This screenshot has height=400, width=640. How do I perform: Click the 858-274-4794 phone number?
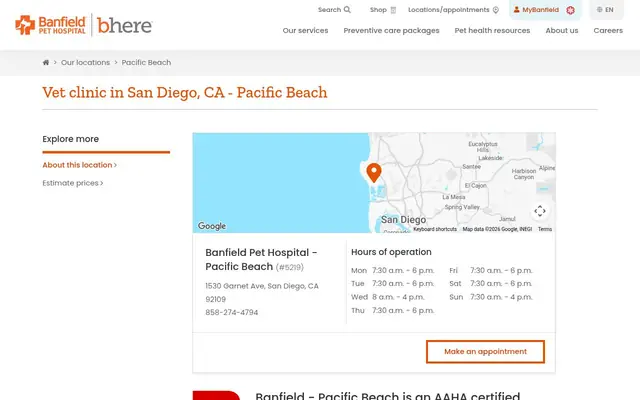(231, 312)
